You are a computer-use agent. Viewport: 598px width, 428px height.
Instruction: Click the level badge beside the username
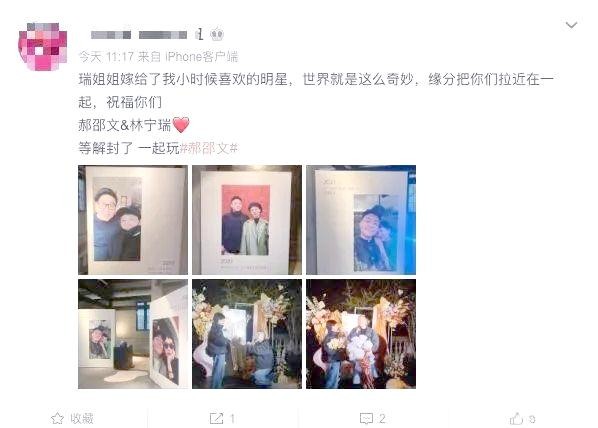tap(199, 34)
